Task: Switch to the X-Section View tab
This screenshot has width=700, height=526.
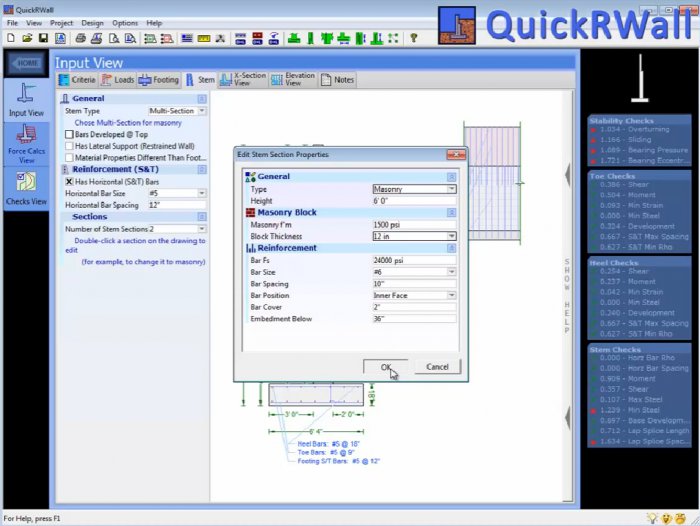Action: pyautogui.click(x=243, y=79)
